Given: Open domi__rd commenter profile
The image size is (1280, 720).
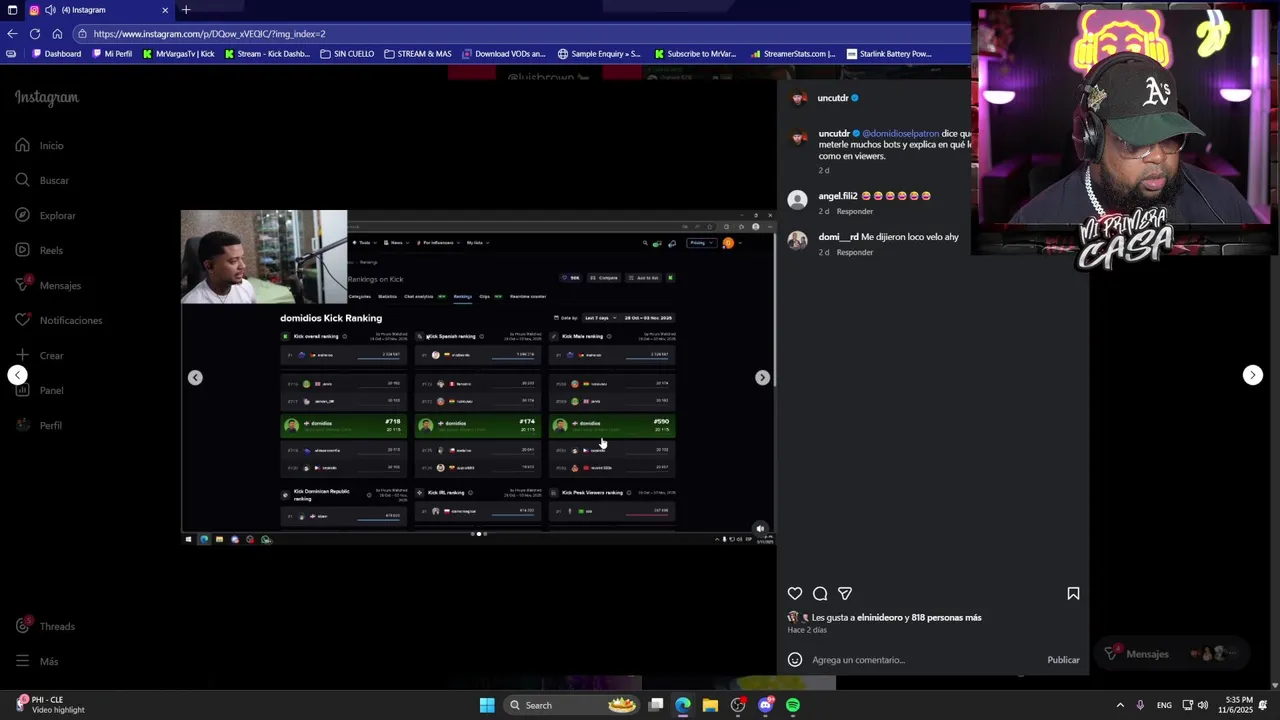Looking at the screenshot, I should click(x=838, y=237).
